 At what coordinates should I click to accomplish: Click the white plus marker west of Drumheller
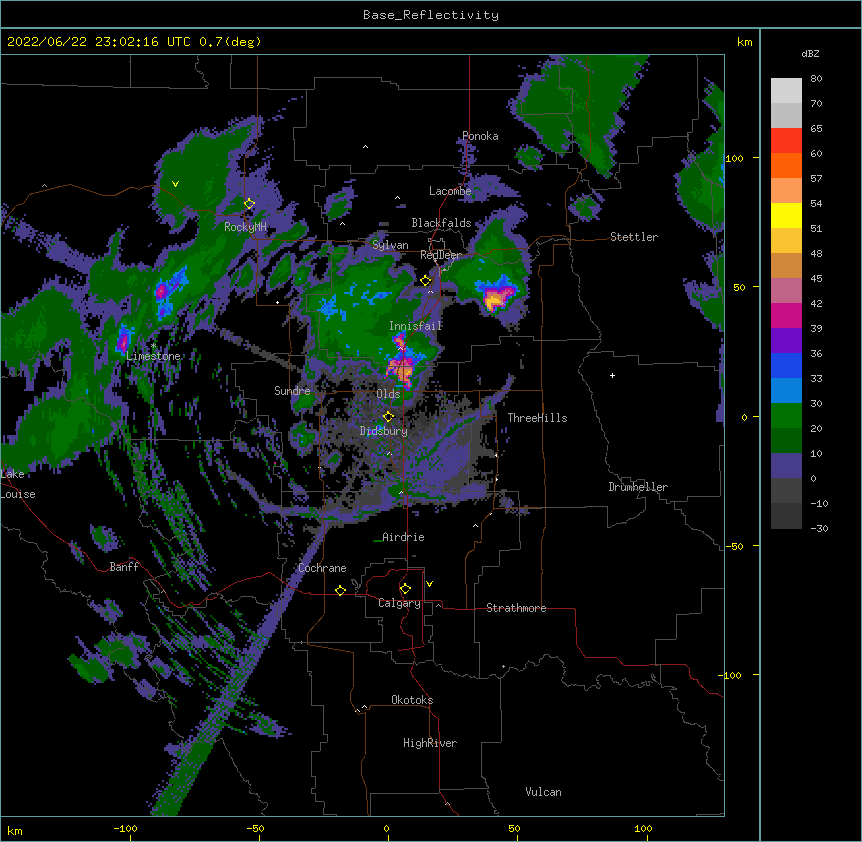612,375
